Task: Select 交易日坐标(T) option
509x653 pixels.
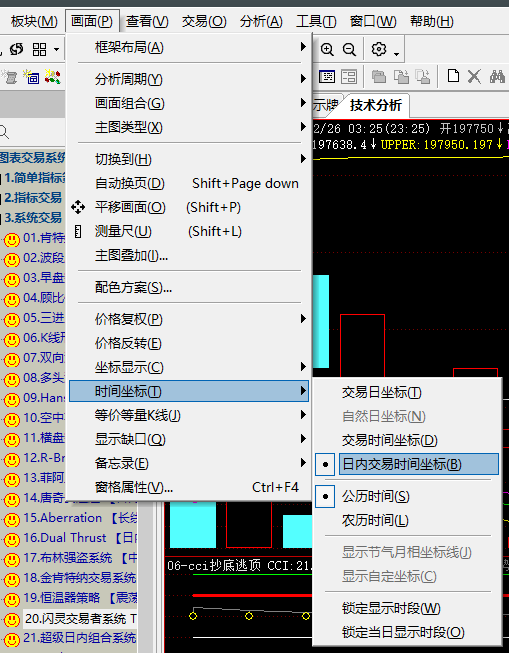Action: (x=407, y=392)
